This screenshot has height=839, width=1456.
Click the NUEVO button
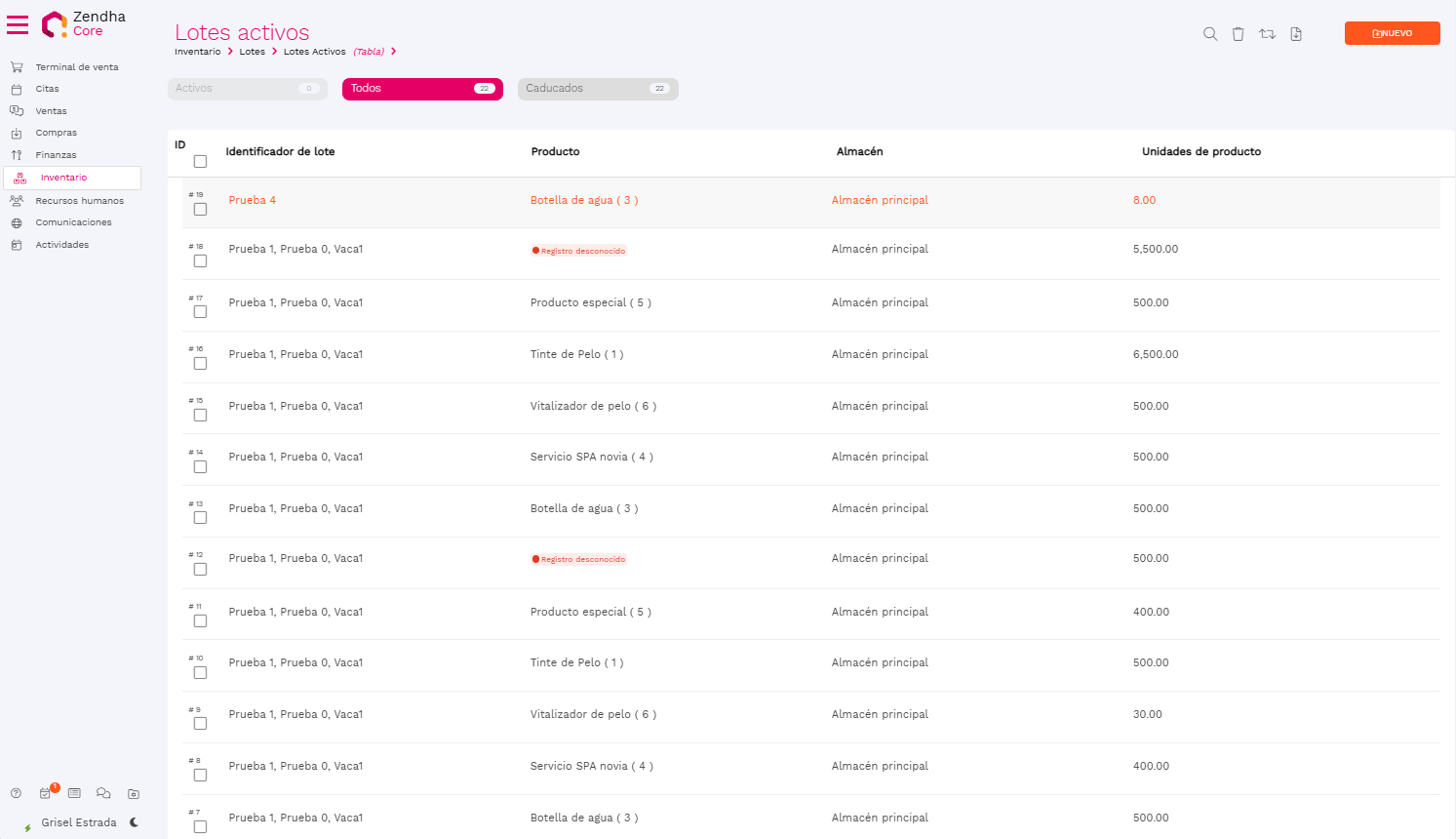click(1392, 33)
